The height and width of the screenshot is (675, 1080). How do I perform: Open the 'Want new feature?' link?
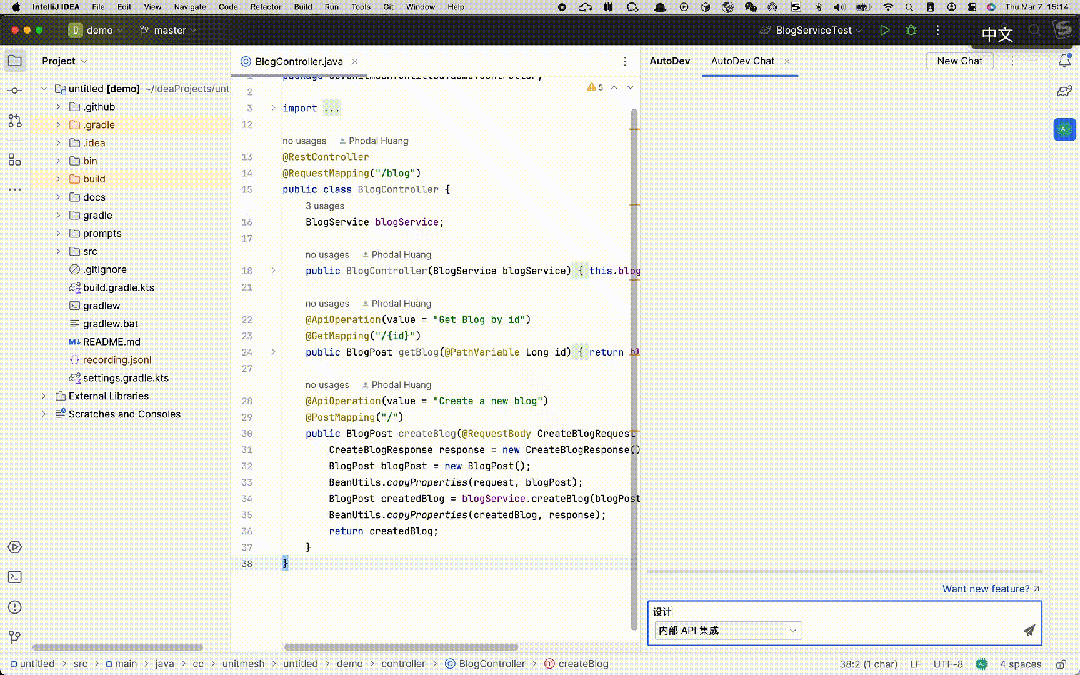(x=990, y=589)
